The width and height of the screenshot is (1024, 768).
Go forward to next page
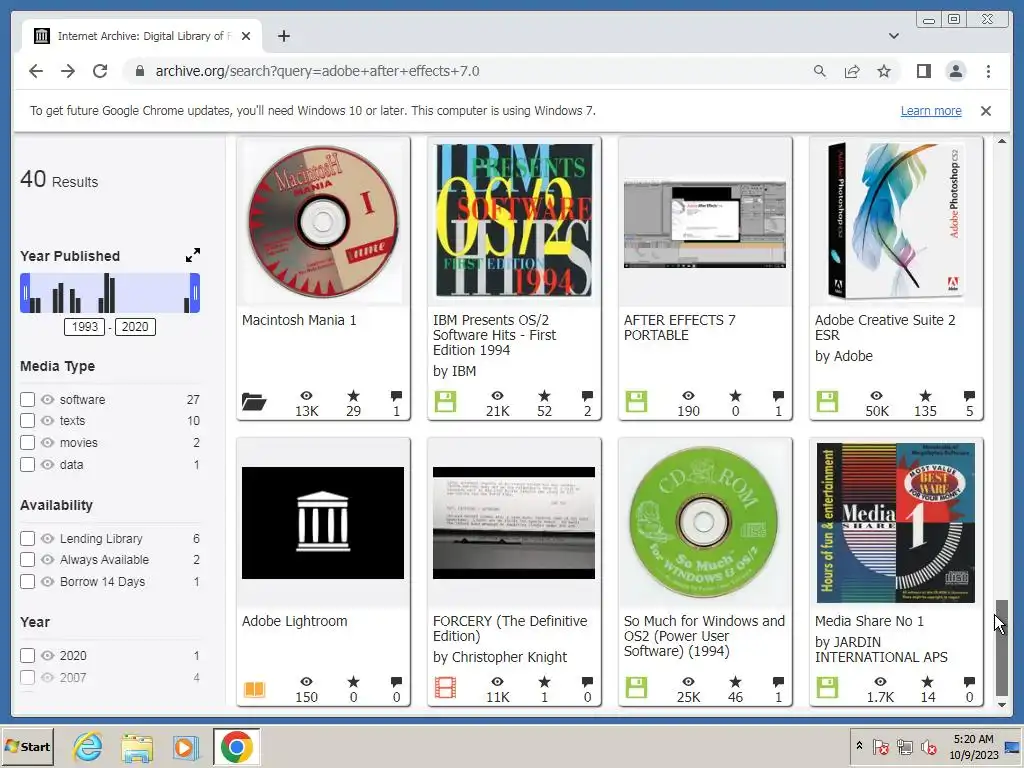(x=68, y=71)
